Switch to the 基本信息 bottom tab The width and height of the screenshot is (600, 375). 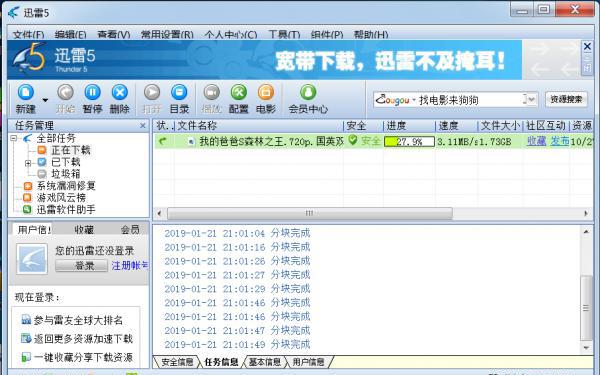click(265, 362)
